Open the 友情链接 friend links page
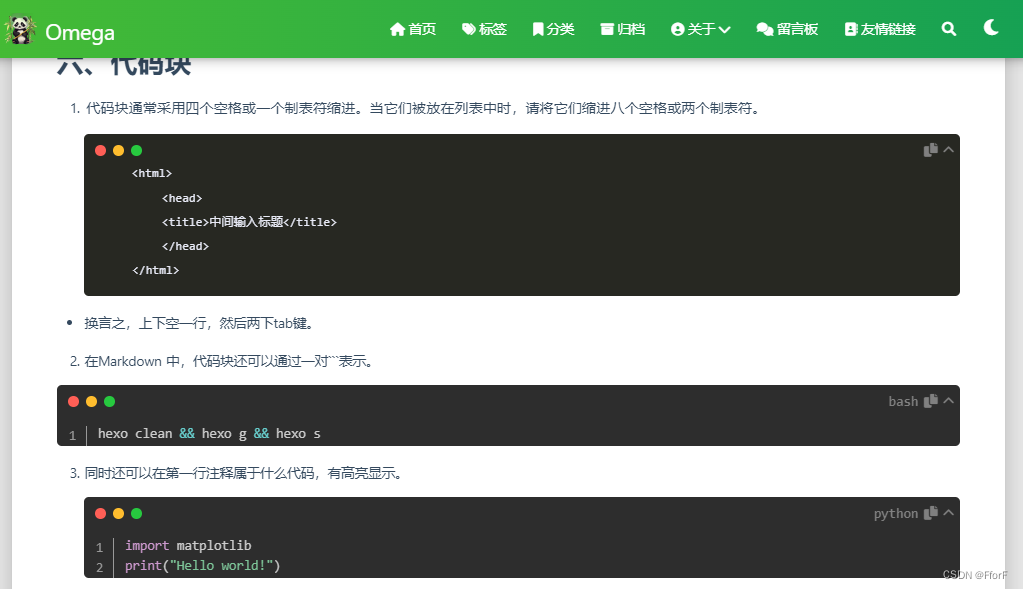Image resolution: width=1023 pixels, height=589 pixels. [880, 29]
